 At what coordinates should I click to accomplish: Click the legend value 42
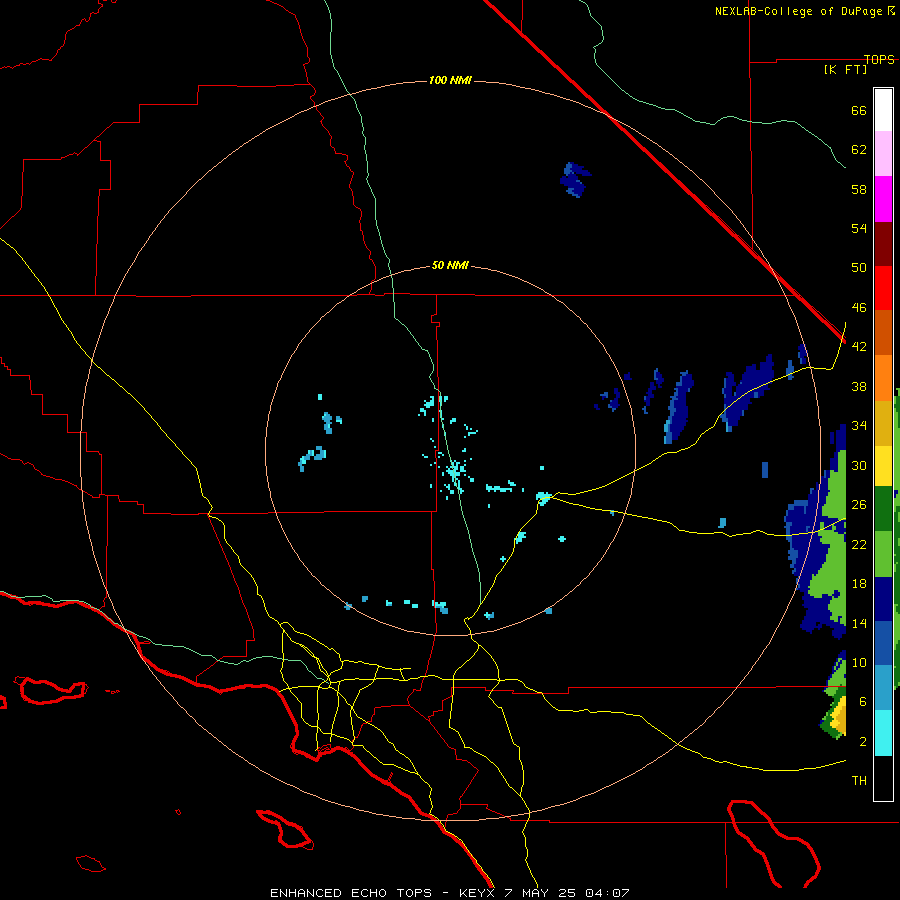[x=859, y=347]
